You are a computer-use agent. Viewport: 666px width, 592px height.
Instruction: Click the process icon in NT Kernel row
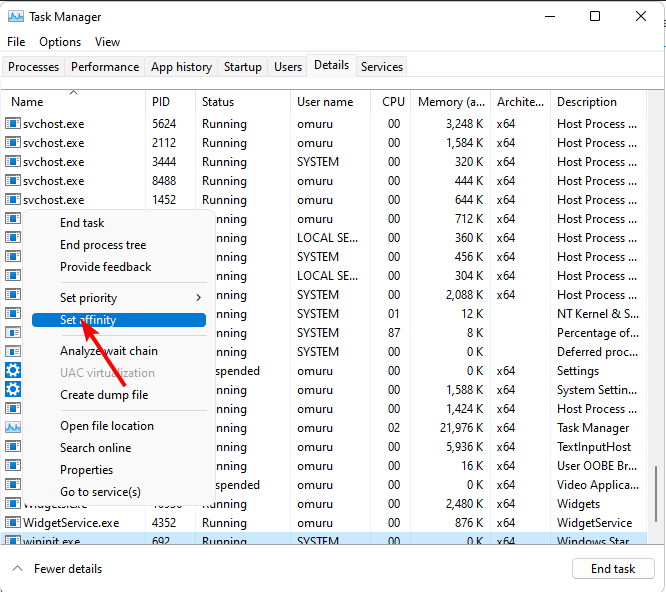pos(13,313)
